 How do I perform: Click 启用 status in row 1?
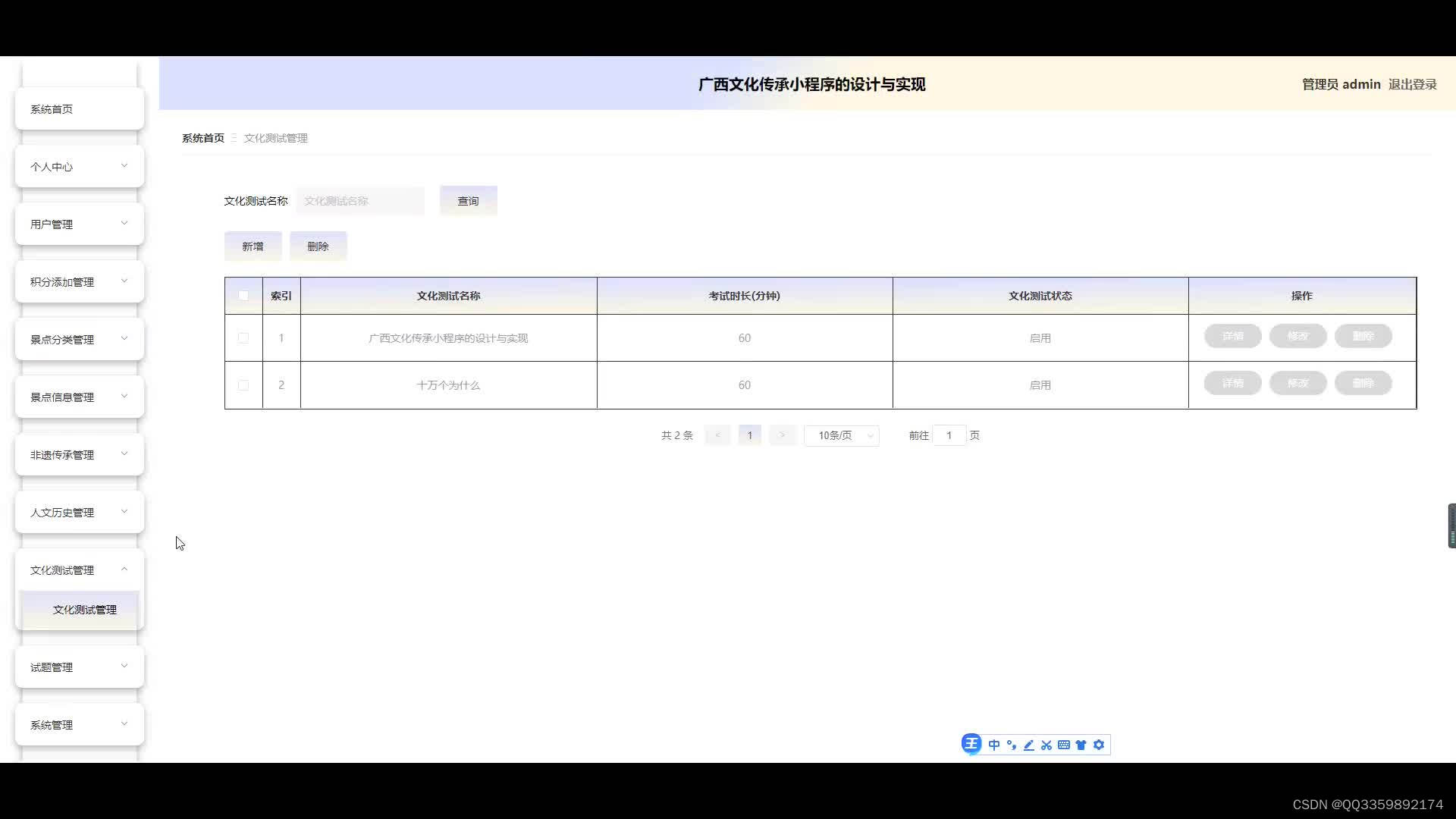[1040, 338]
